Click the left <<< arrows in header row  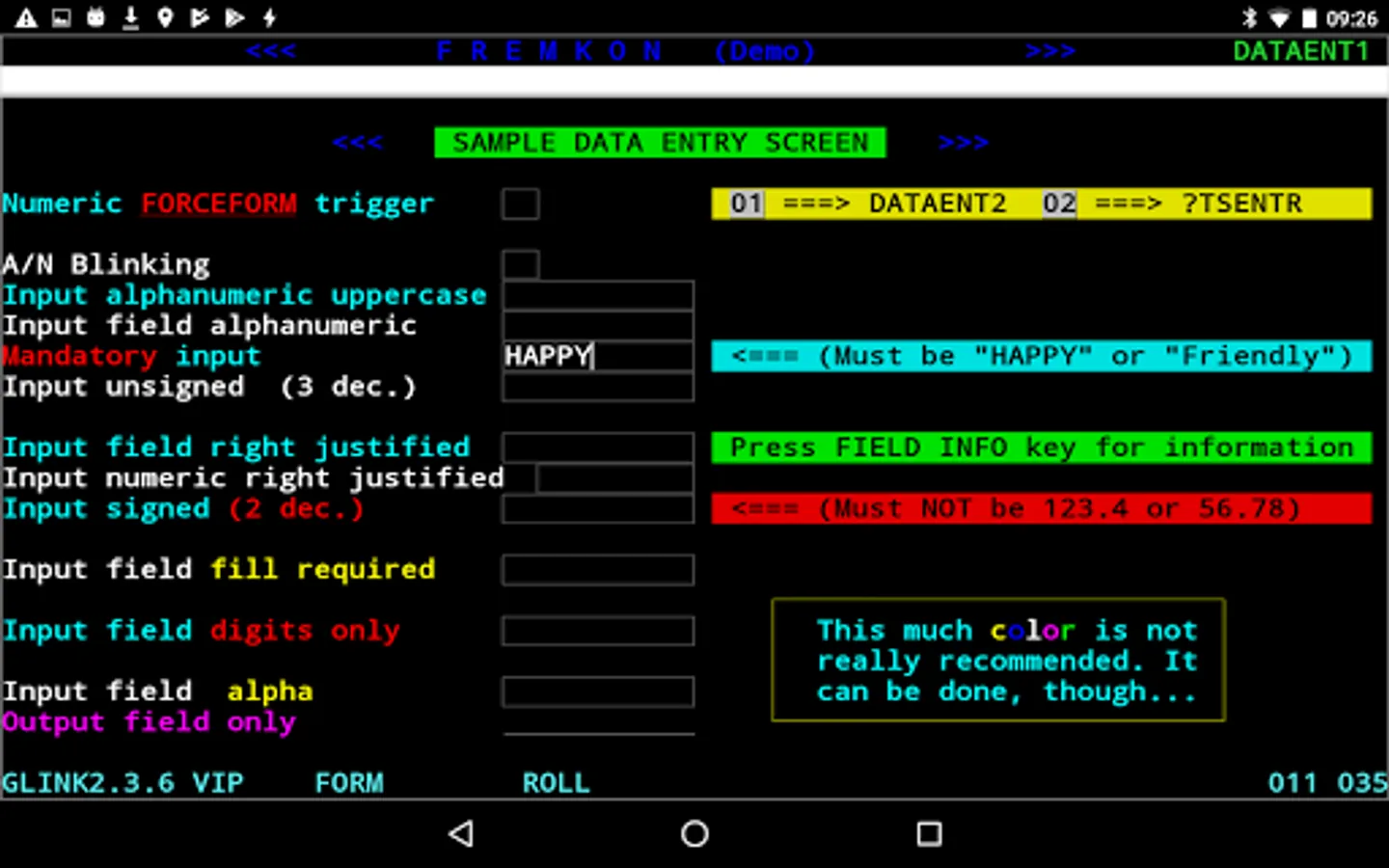(x=271, y=51)
